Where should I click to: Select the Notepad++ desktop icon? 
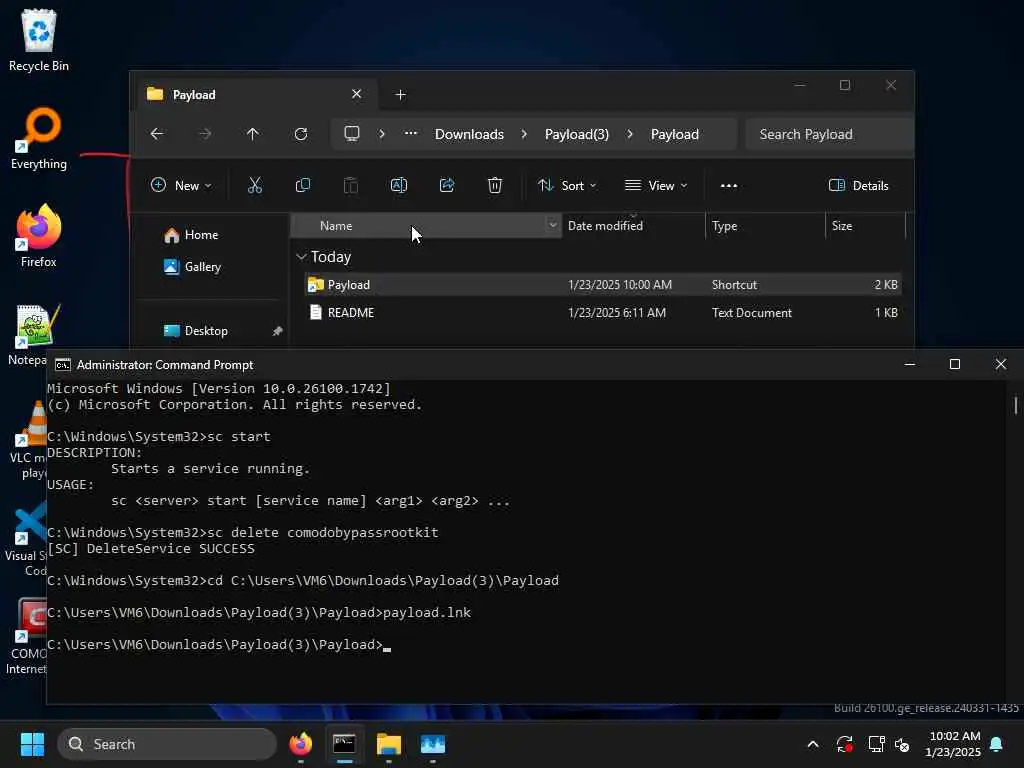click(31, 334)
